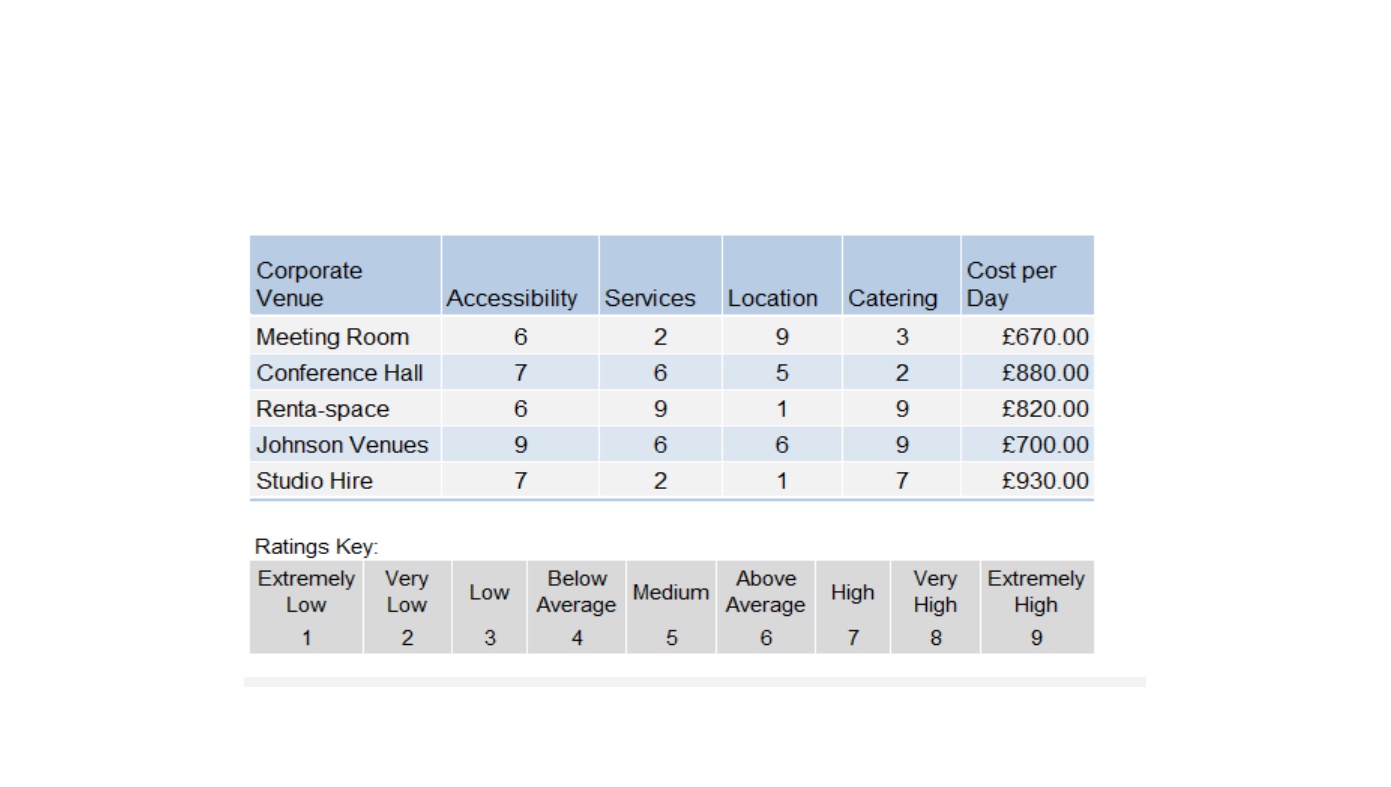Select 'Medium' in the Ratings Key
This screenshot has width=1391, height=787.
(x=671, y=592)
